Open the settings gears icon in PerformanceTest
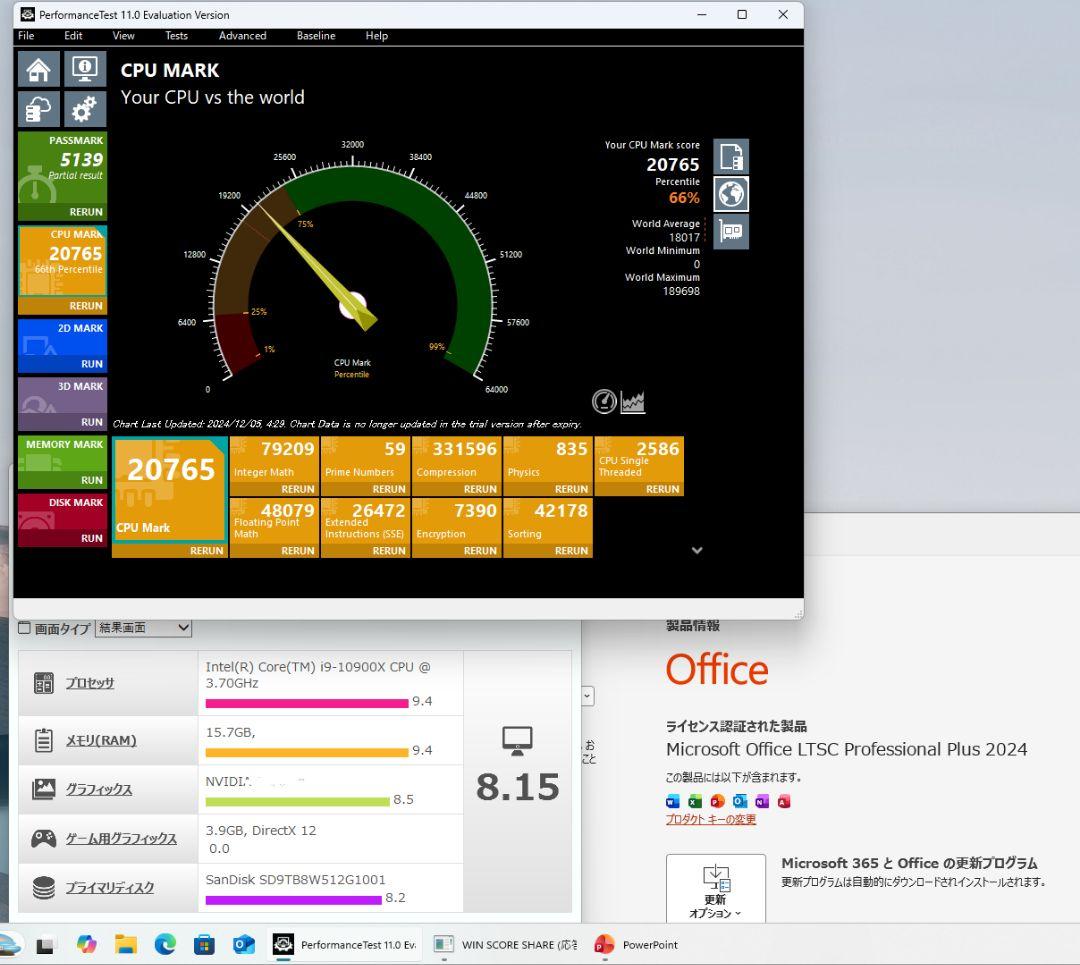 pyautogui.click(x=85, y=109)
